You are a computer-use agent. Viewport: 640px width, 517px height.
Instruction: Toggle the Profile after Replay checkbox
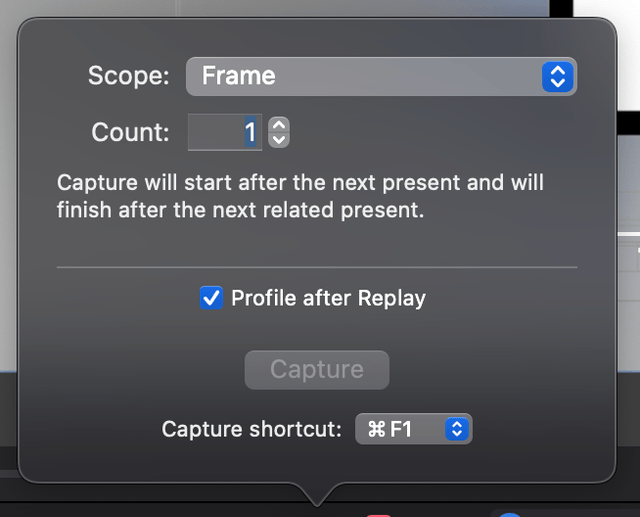(x=211, y=298)
